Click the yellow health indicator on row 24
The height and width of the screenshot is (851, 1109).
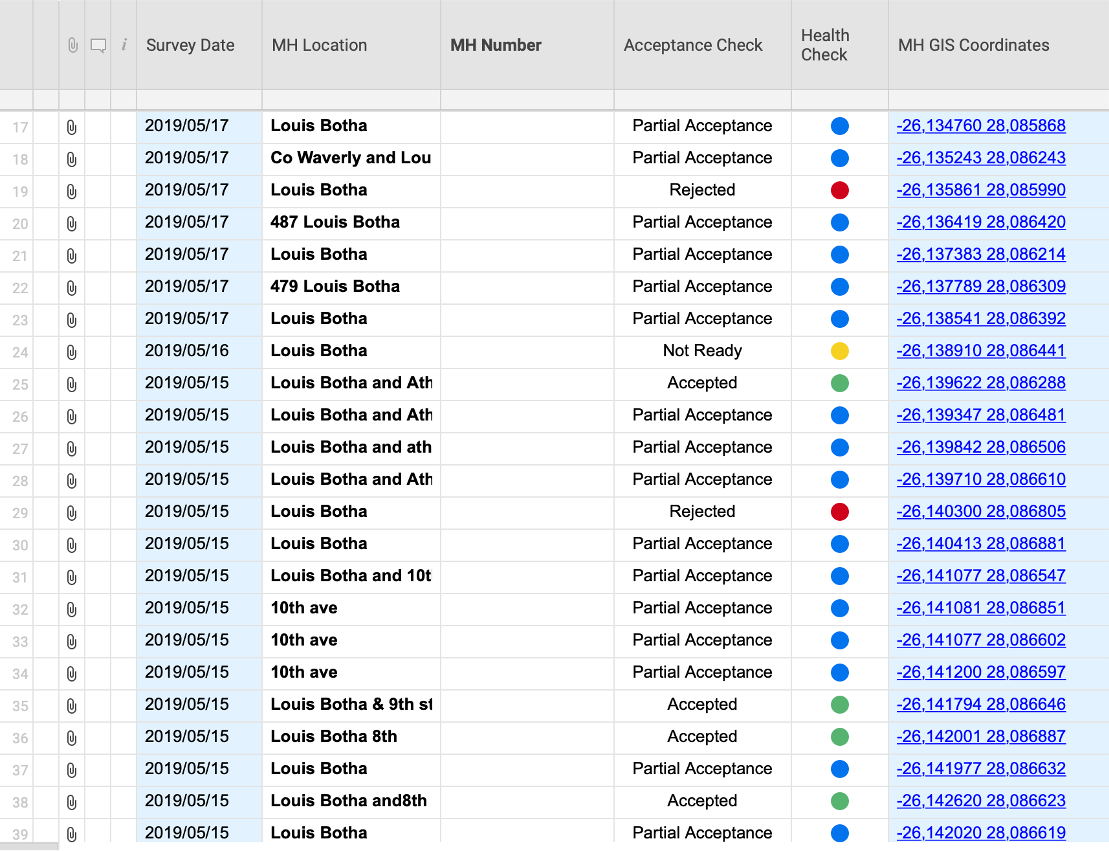click(840, 351)
